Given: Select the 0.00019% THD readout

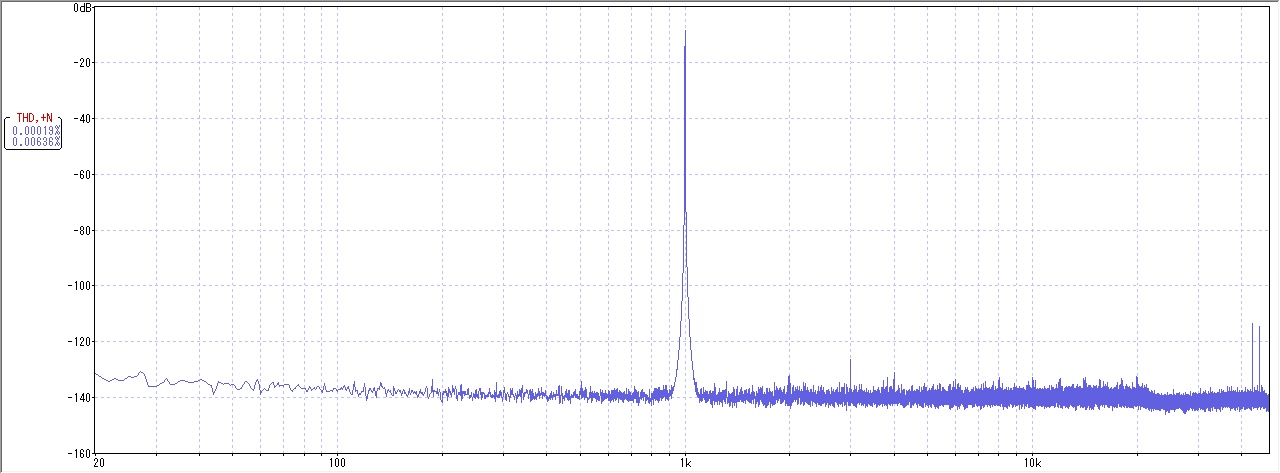Looking at the screenshot, I should [37, 130].
